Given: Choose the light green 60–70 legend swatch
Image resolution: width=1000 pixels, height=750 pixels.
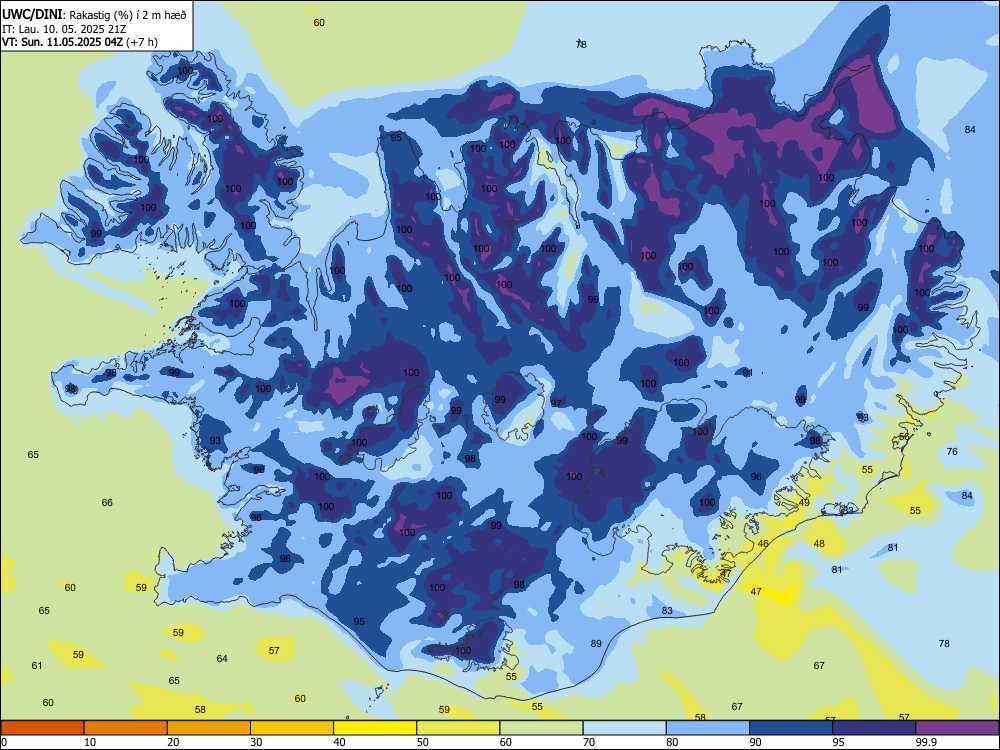Looking at the screenshot, I should point(541,728).
